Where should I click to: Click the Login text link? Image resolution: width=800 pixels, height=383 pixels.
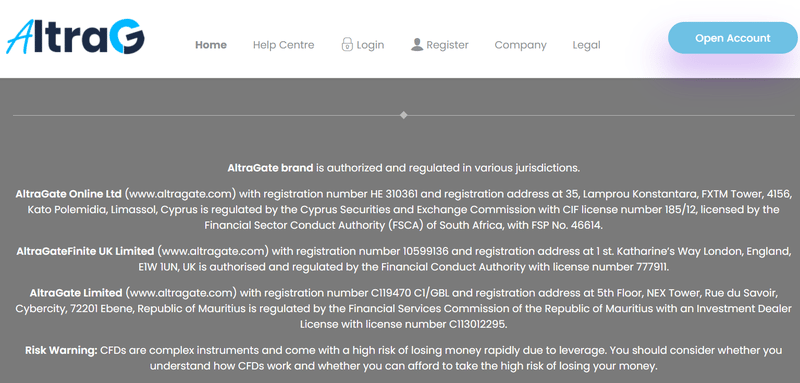click(x=370, y=45)
